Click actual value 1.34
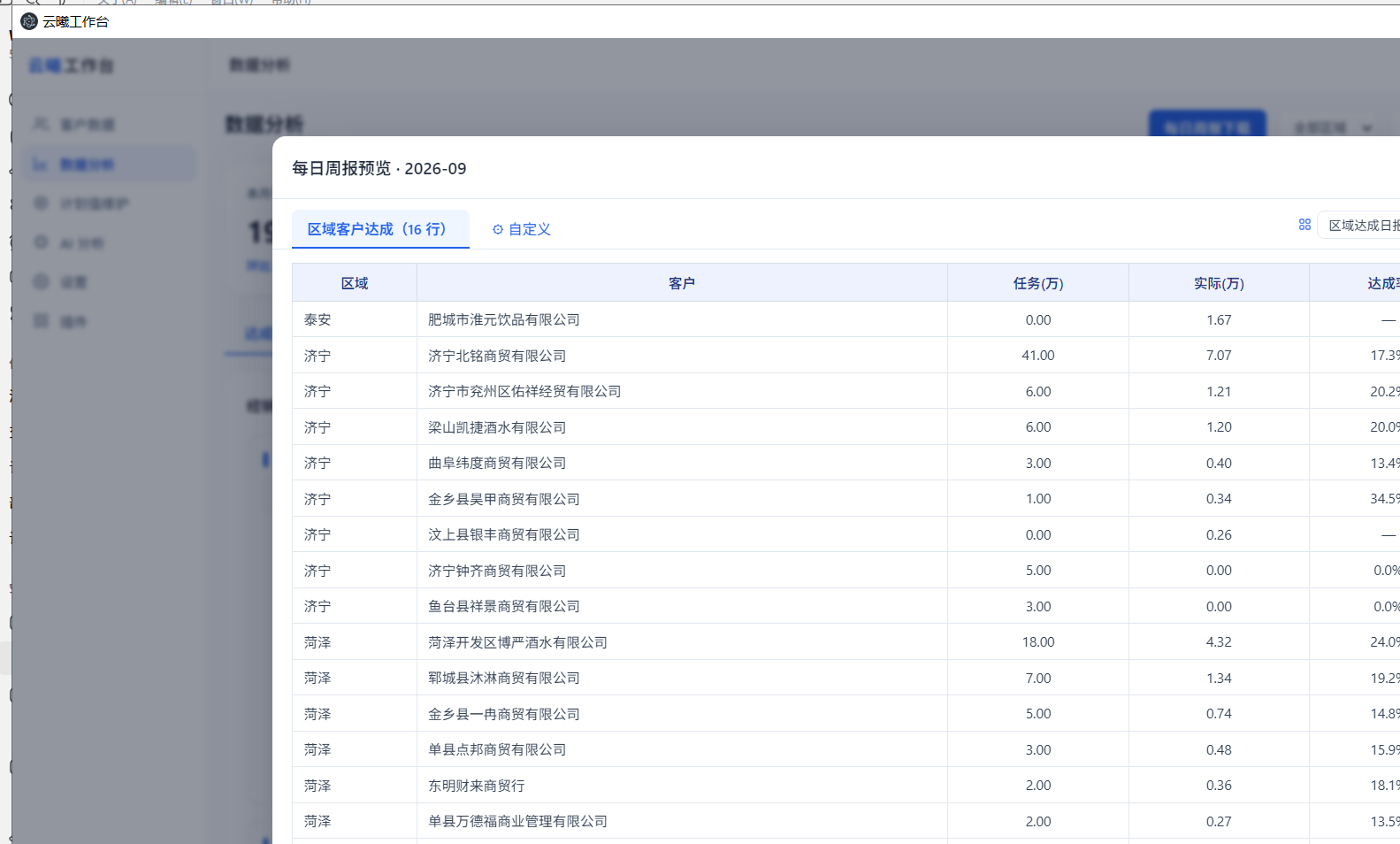 pyautogui.click(x=1219, y=678)
